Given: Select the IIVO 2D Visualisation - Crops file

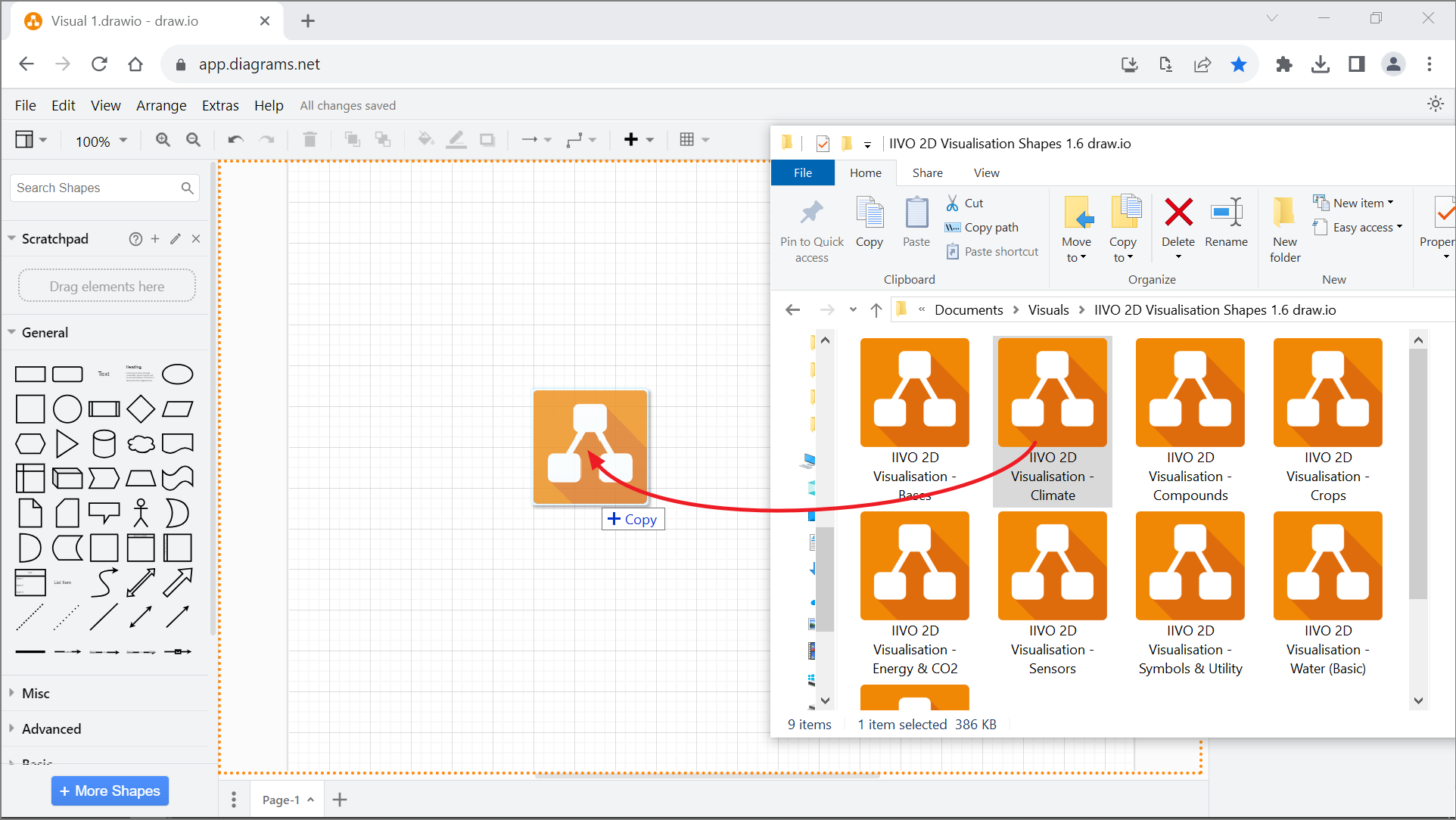Looking at the screenshot, I should (x=1327, y=421).
